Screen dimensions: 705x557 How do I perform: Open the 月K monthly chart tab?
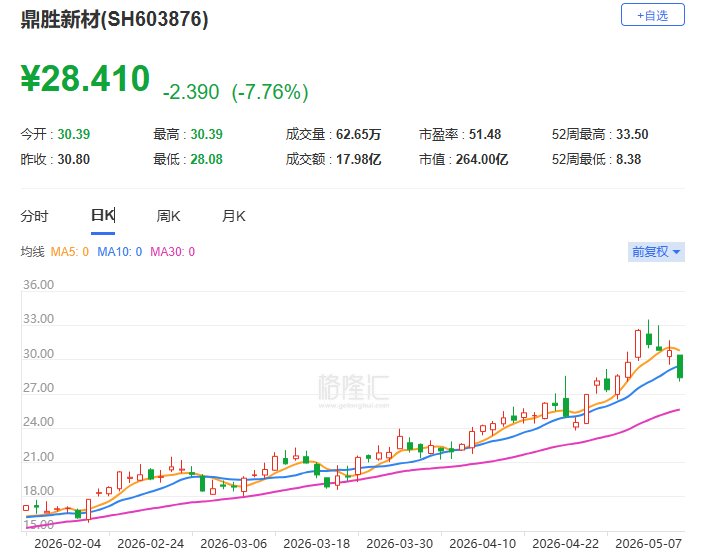(x=234, y=216)
